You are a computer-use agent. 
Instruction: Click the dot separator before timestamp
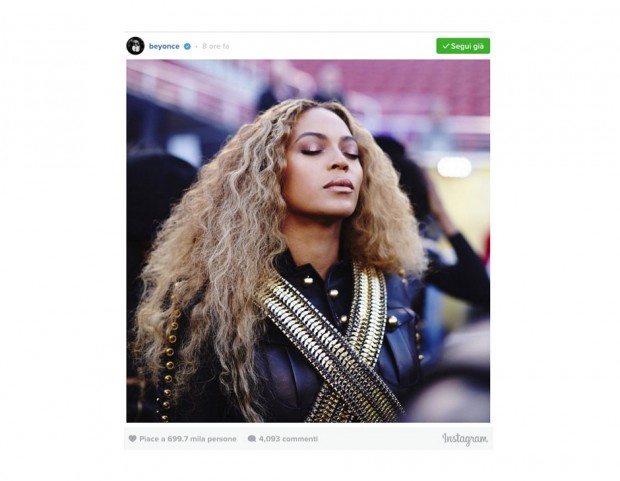coord(197,46)
